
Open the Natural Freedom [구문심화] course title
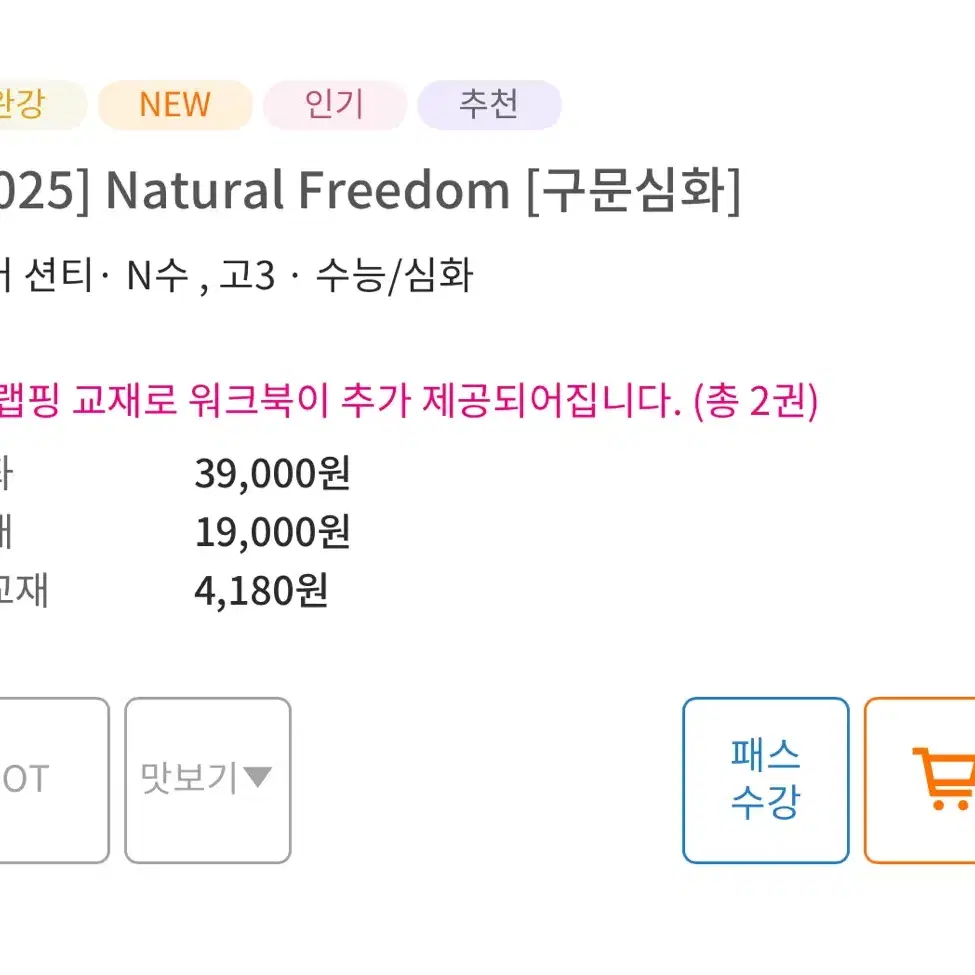coord(371,190)
